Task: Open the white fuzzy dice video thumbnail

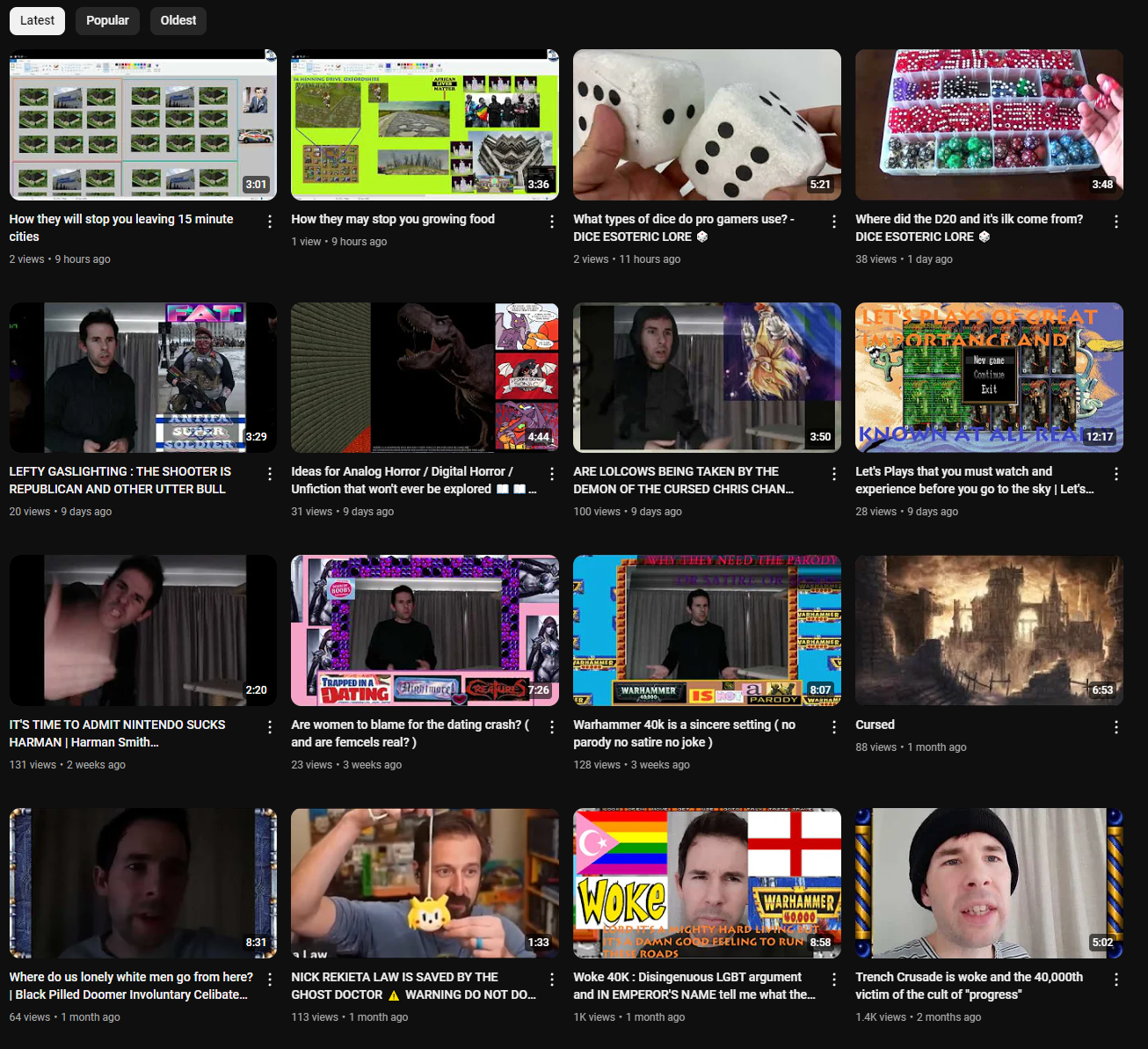Action: 707,125
